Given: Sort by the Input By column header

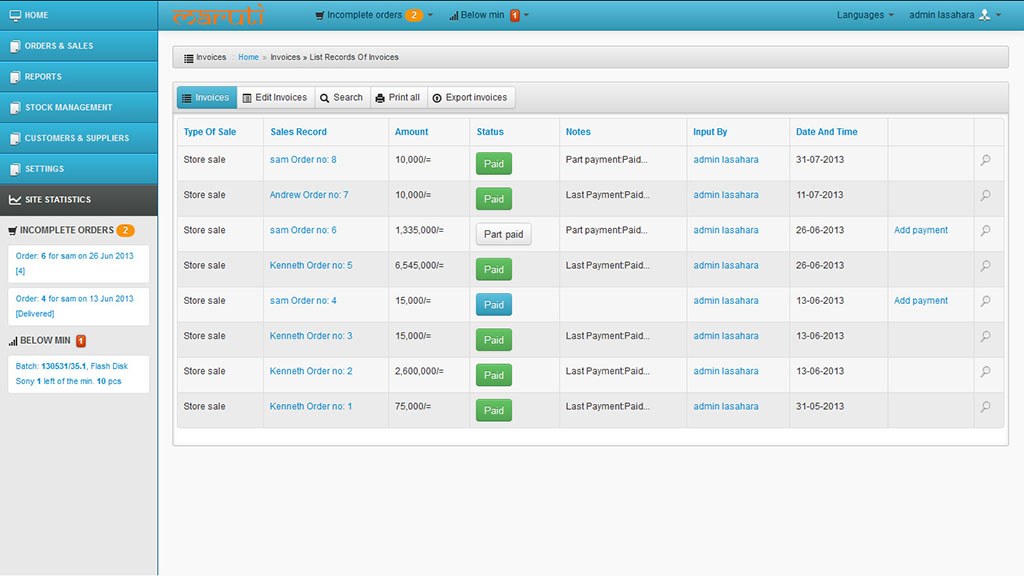Looking at the screenshot, I should click(710, 132).
